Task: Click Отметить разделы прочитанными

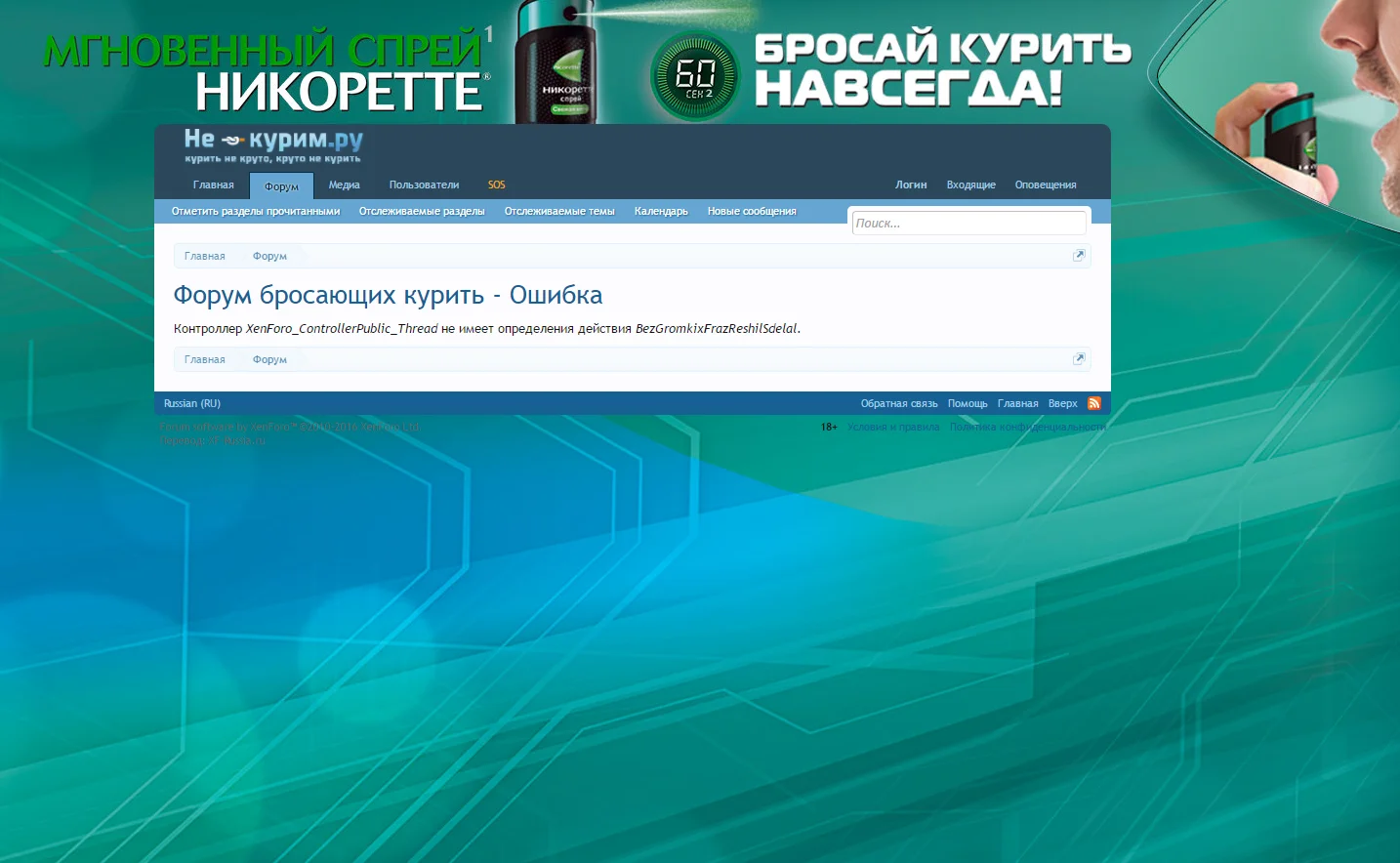Action: [256, 211]
